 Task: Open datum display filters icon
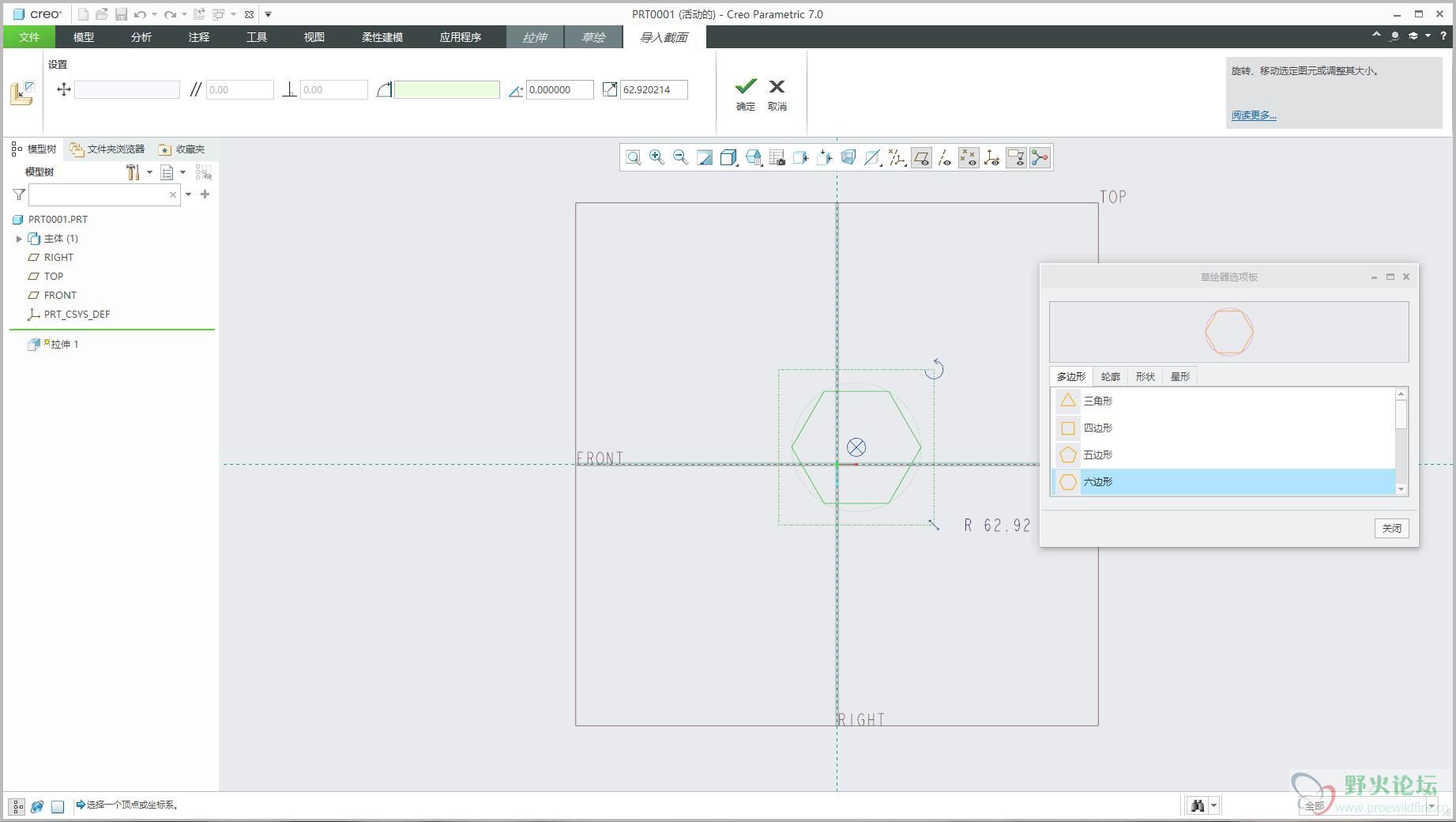click(x=897, y=158)
